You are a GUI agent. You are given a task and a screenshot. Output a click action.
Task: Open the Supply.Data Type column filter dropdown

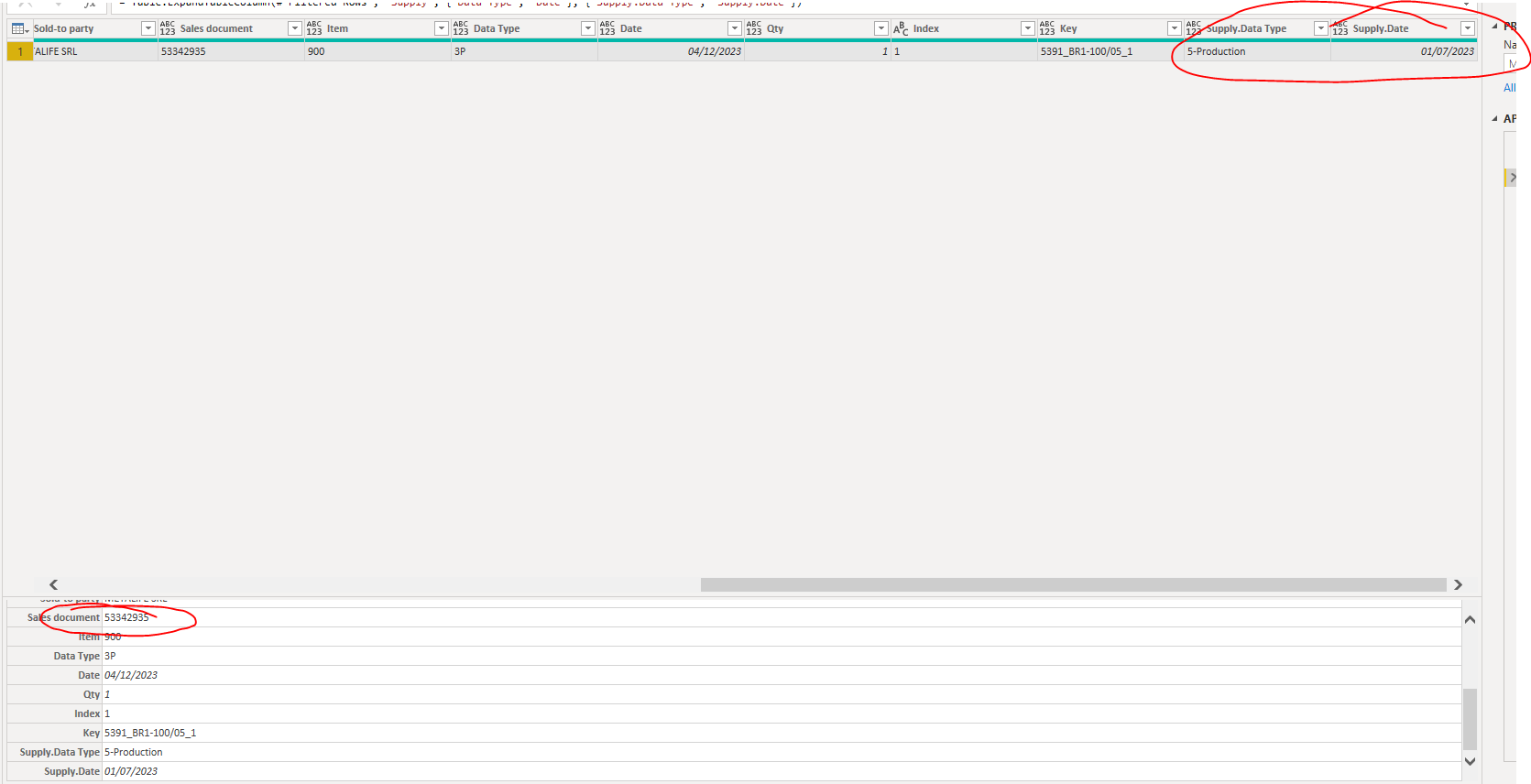point(1321,28)
